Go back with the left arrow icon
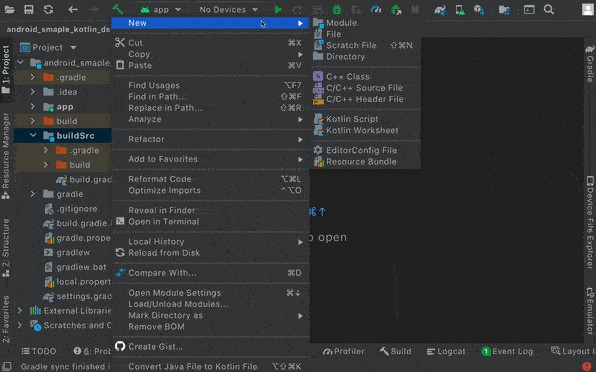The image size is (596, 372). click(x=73, y=9)
